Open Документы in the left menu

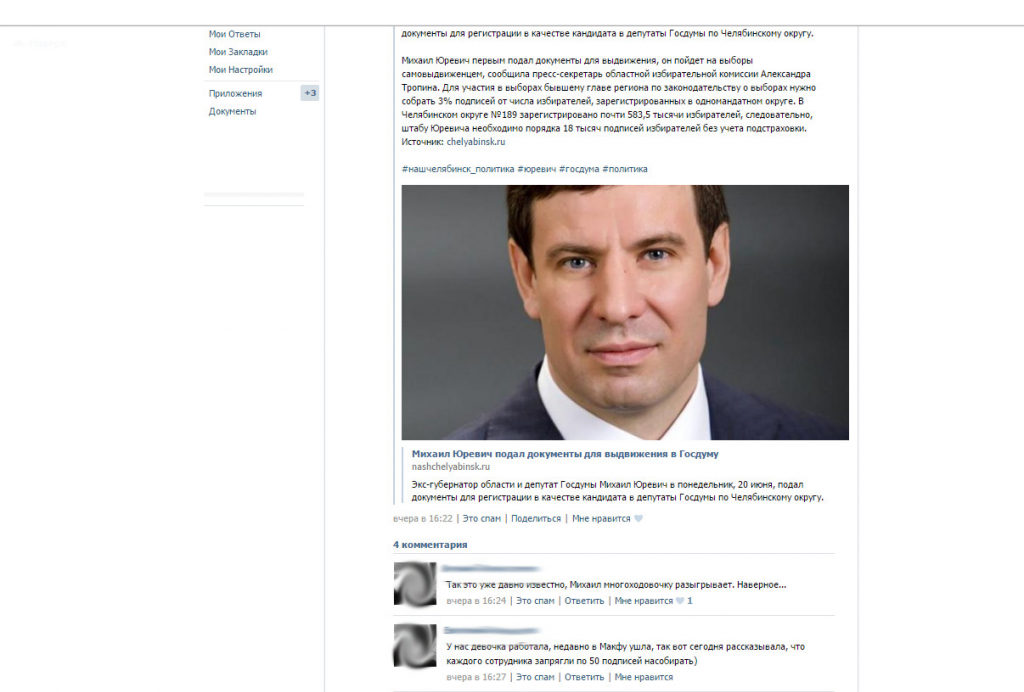point(232,111)
